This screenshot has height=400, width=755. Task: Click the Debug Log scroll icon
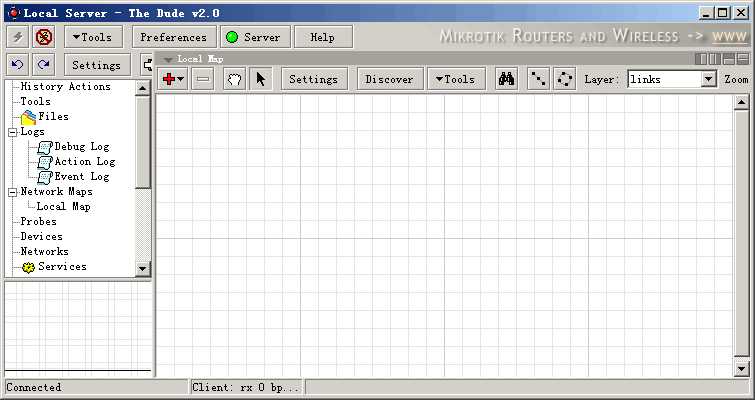pyautogui.click(x=45, y=147)
